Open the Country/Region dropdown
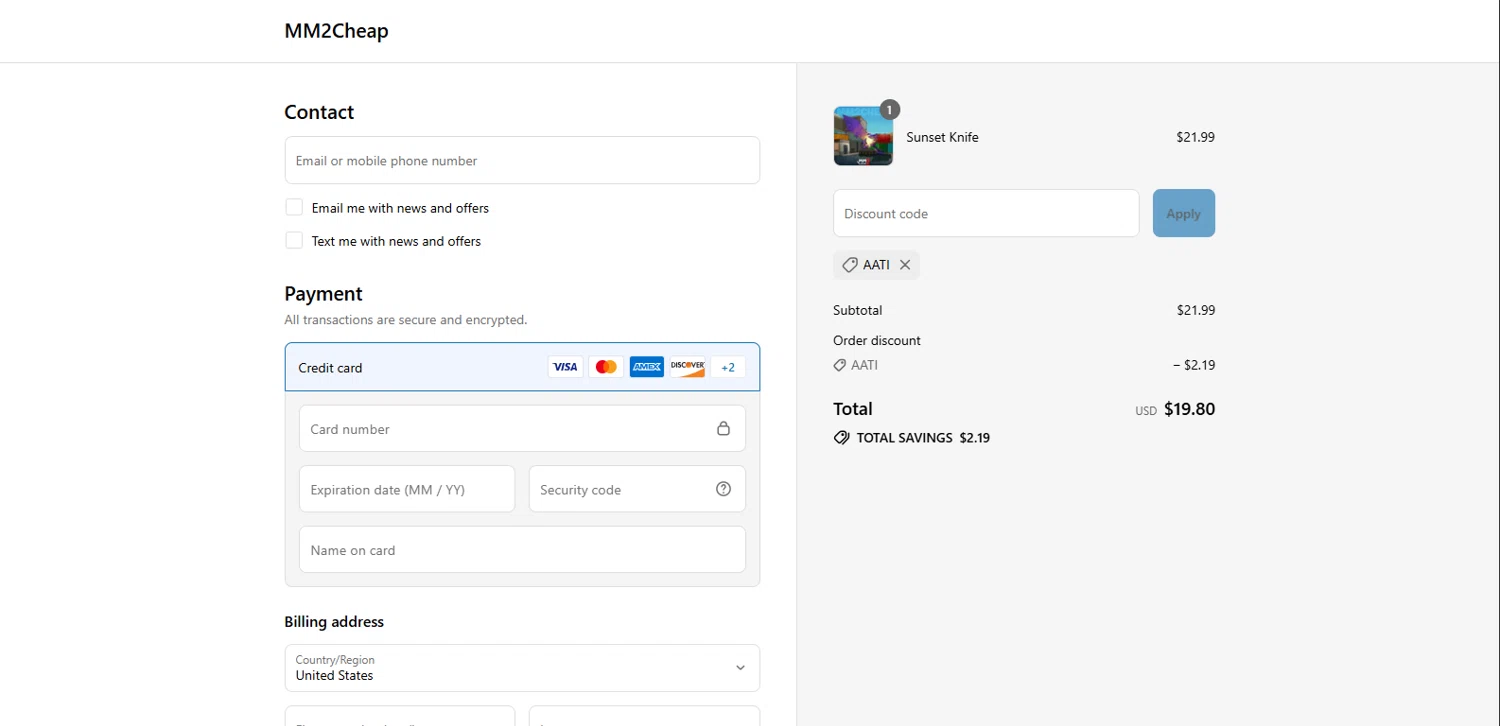Viewport: 1500px width, 726px height. click(x=522, y=668)
